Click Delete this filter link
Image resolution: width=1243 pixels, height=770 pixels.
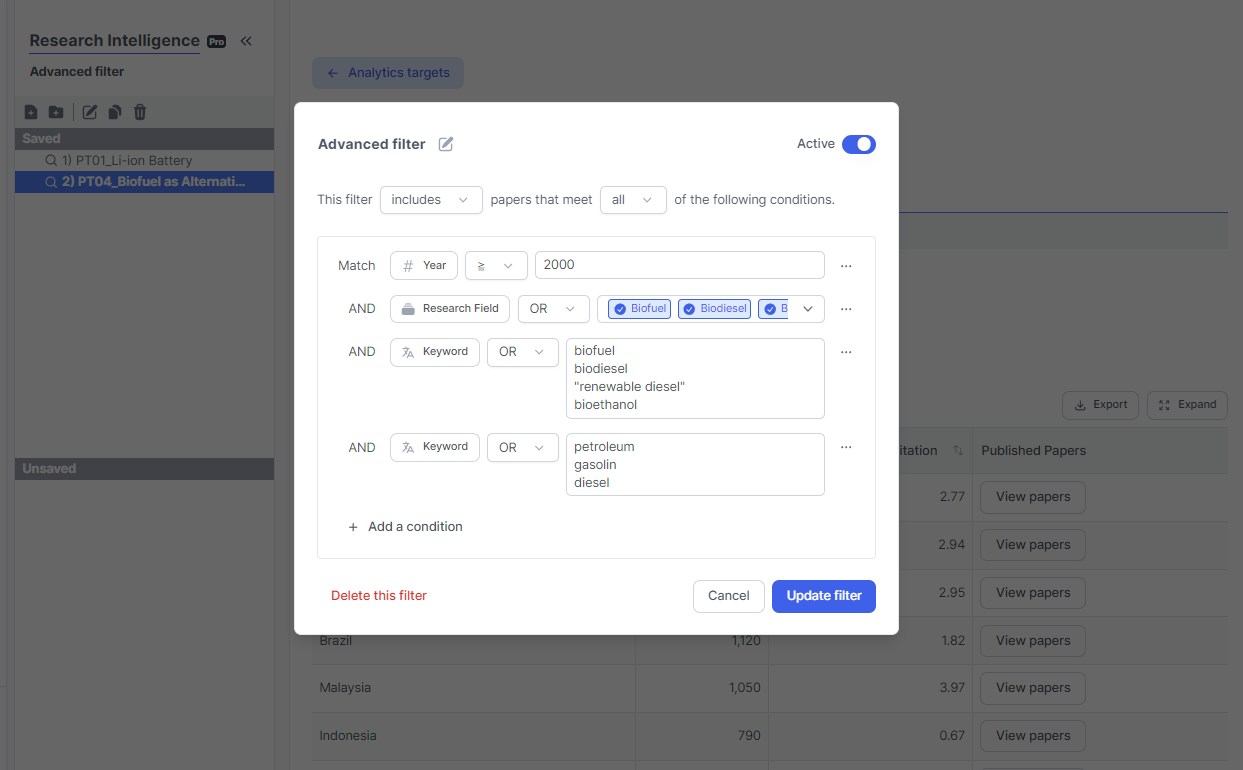coord(378,595)
